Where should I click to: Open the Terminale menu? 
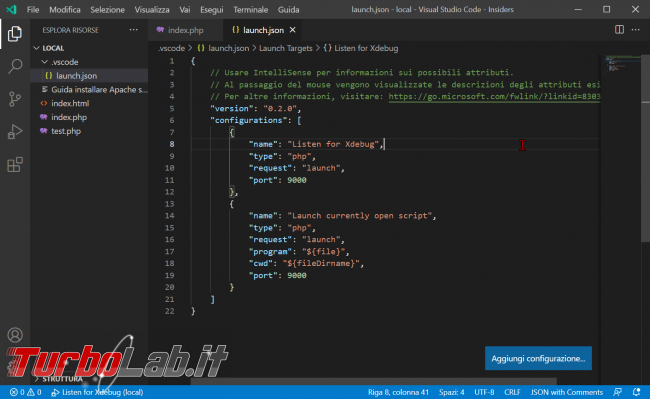(250, 10)
